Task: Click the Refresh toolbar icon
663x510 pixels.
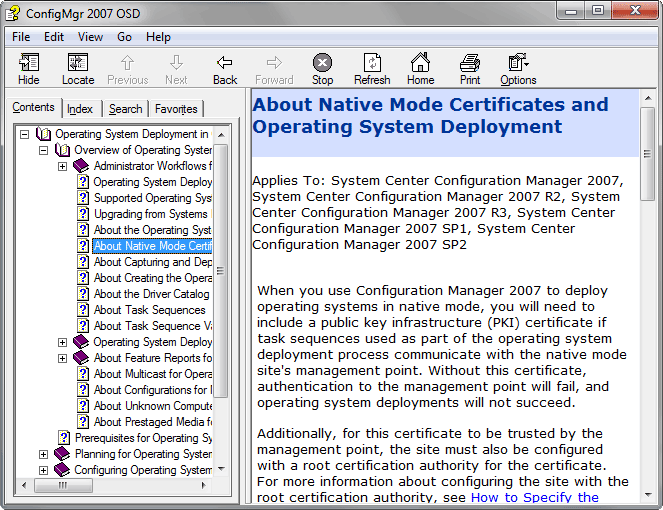Action: coord(372,63)
